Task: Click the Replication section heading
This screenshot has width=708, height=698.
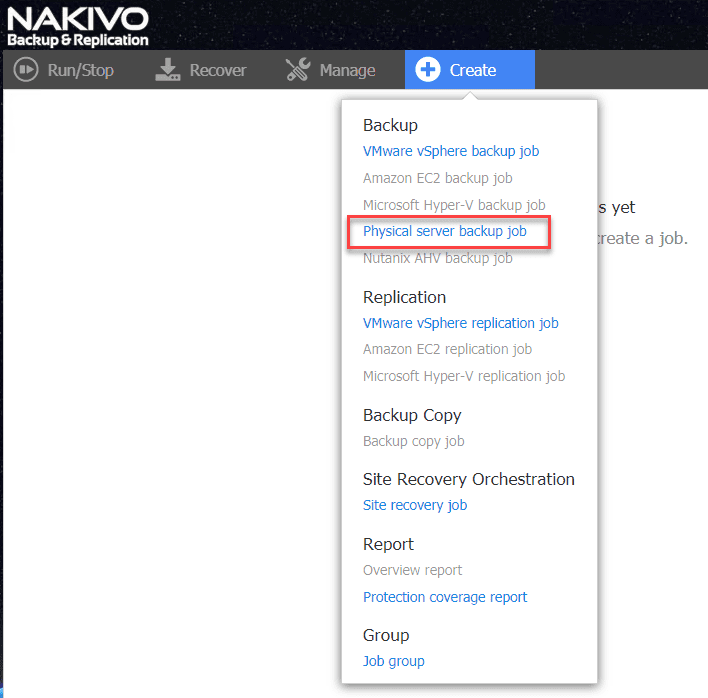Action: (x=404, y=297)
